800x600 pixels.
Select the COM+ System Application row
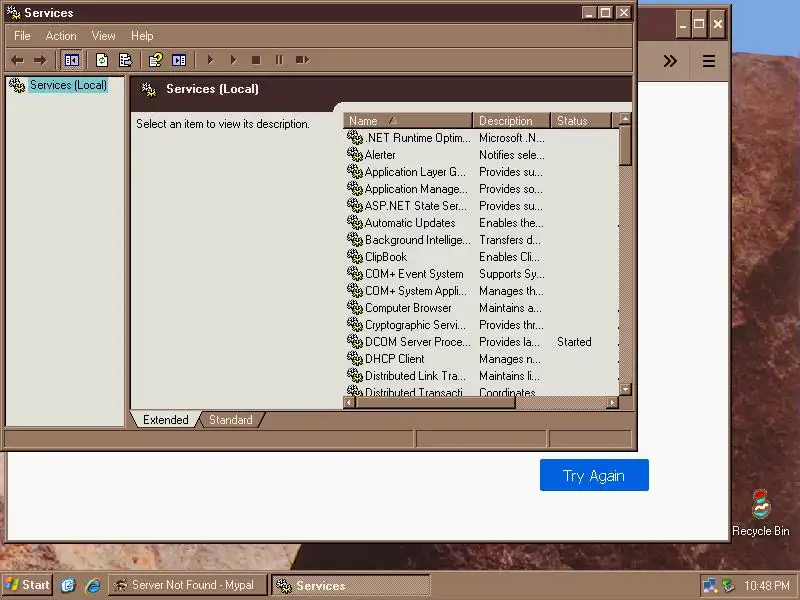coord(481,291)
